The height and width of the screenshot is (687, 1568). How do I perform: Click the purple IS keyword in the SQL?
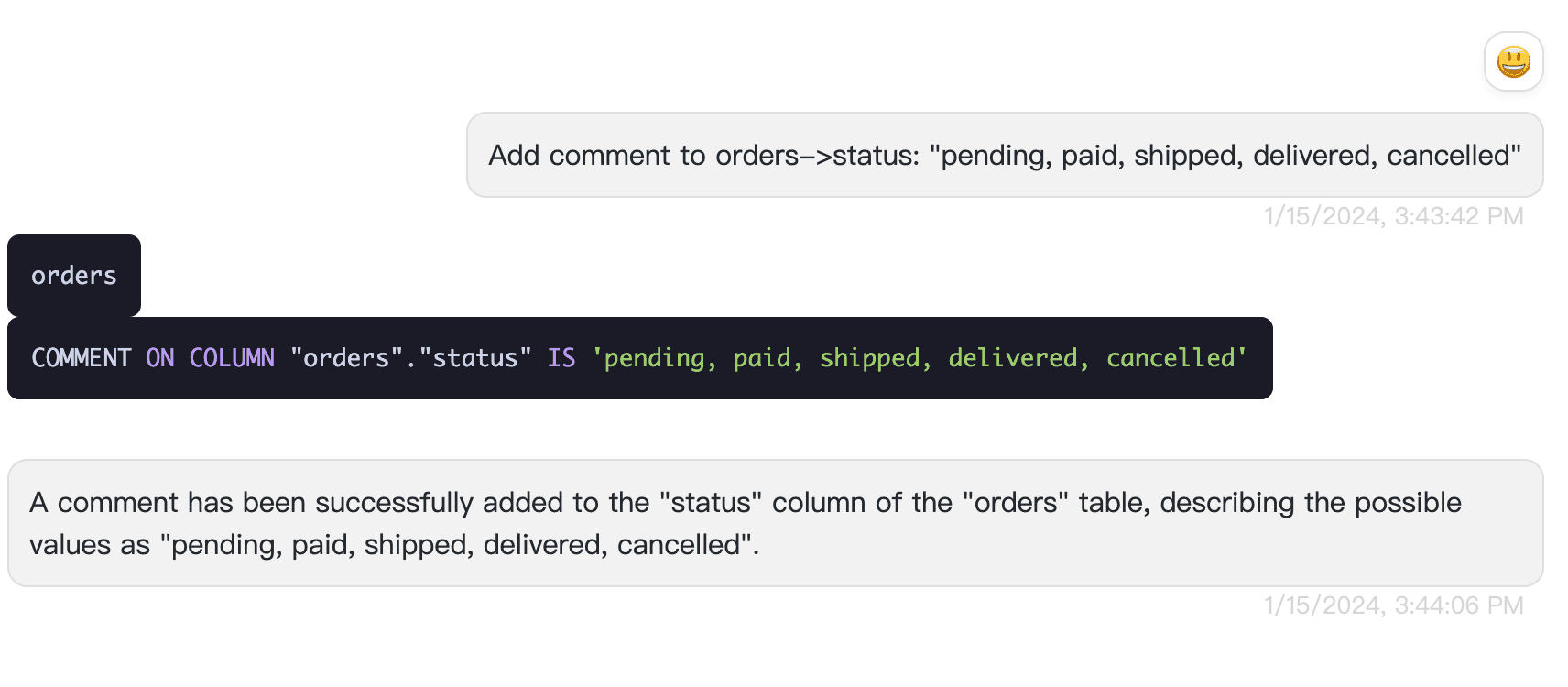coord(561,358)
